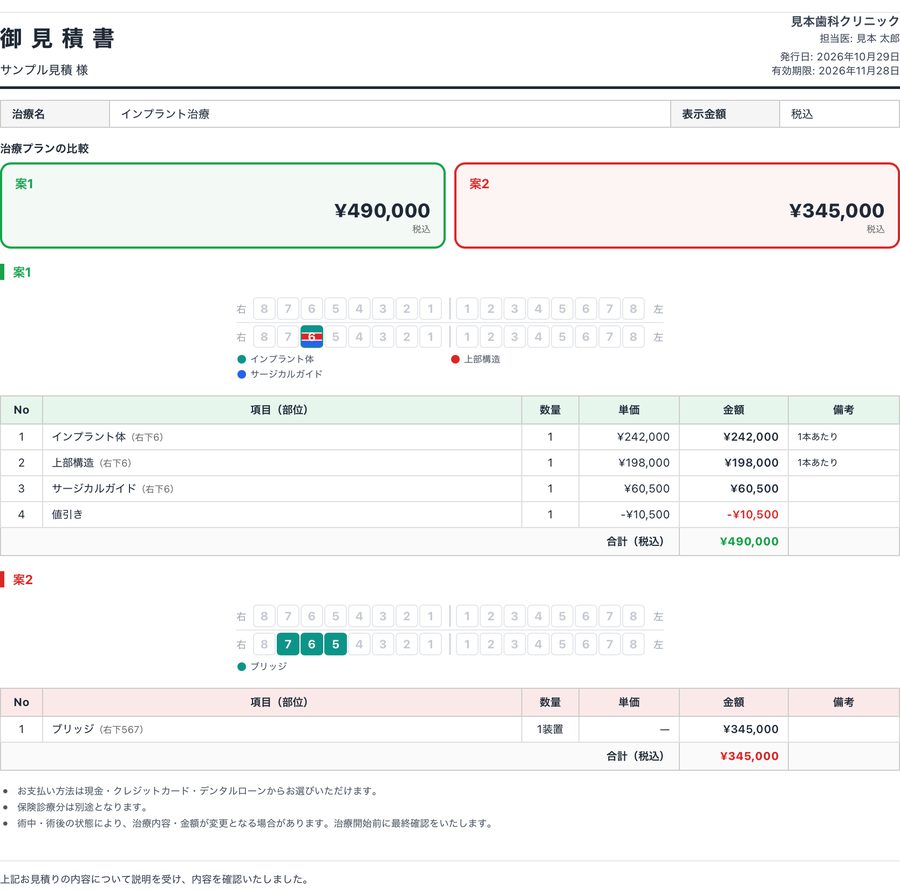
Task: Click サージカルガイド (右下6) item cell
Action: [x=282, y=488]
